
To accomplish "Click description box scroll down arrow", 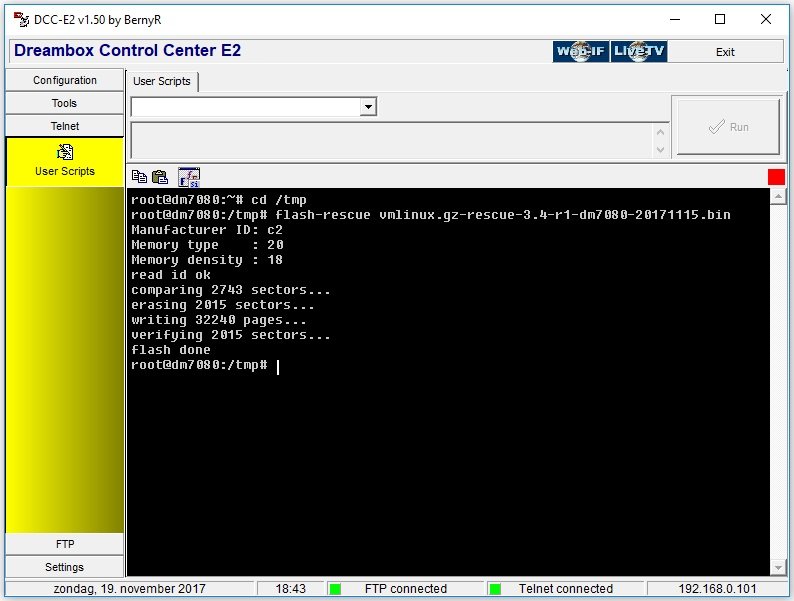I will 660,149.
